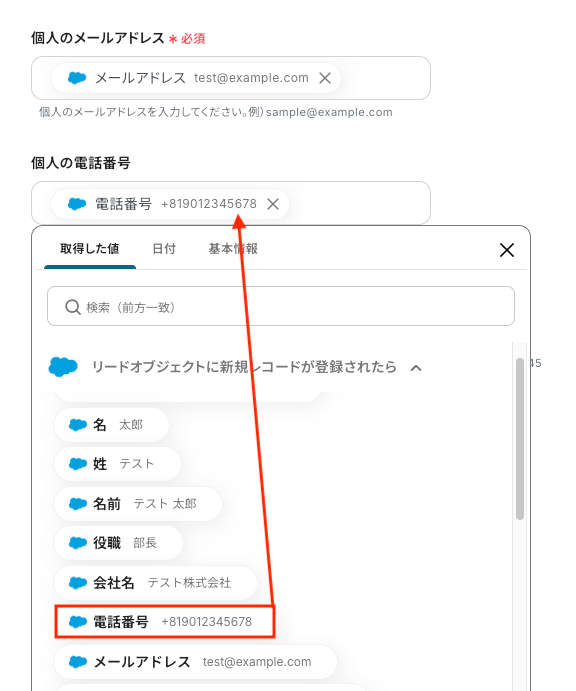576x691 pixels.
Task: Click inside the 個人の電話番号 input field
Action: pyautogui.click(x=230, y=203)
